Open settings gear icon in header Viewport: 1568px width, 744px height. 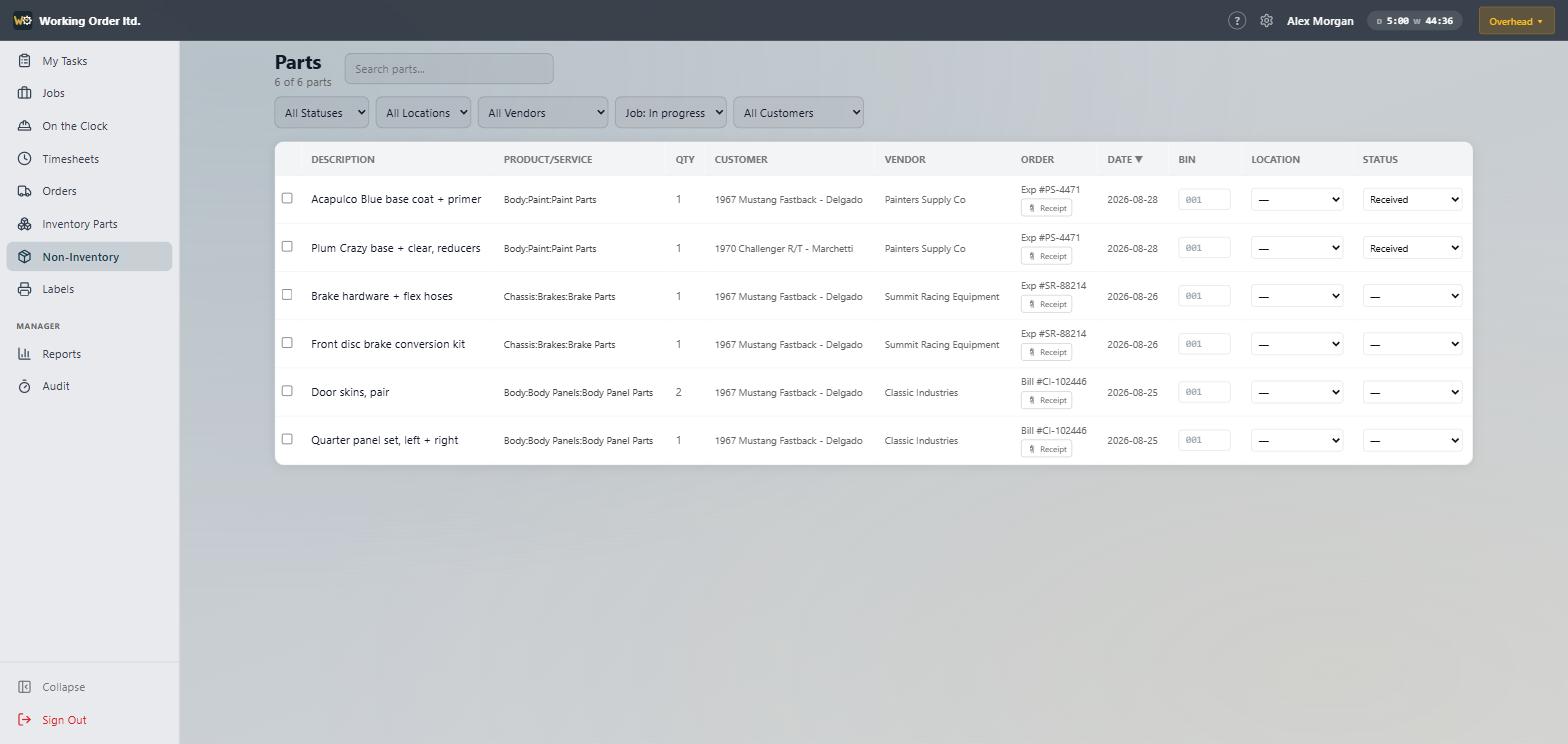click(1266, 20)
